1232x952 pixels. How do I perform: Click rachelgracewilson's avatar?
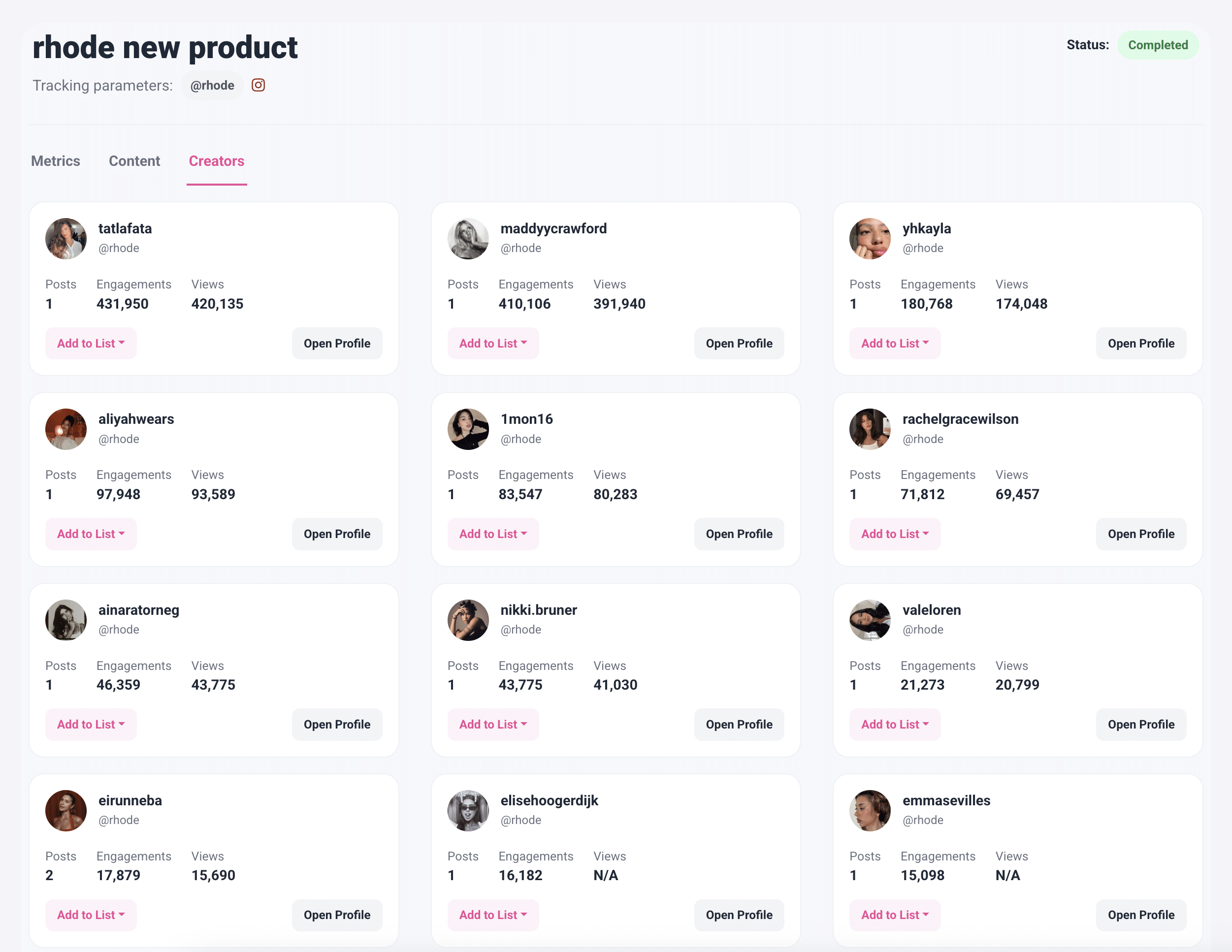870,429
